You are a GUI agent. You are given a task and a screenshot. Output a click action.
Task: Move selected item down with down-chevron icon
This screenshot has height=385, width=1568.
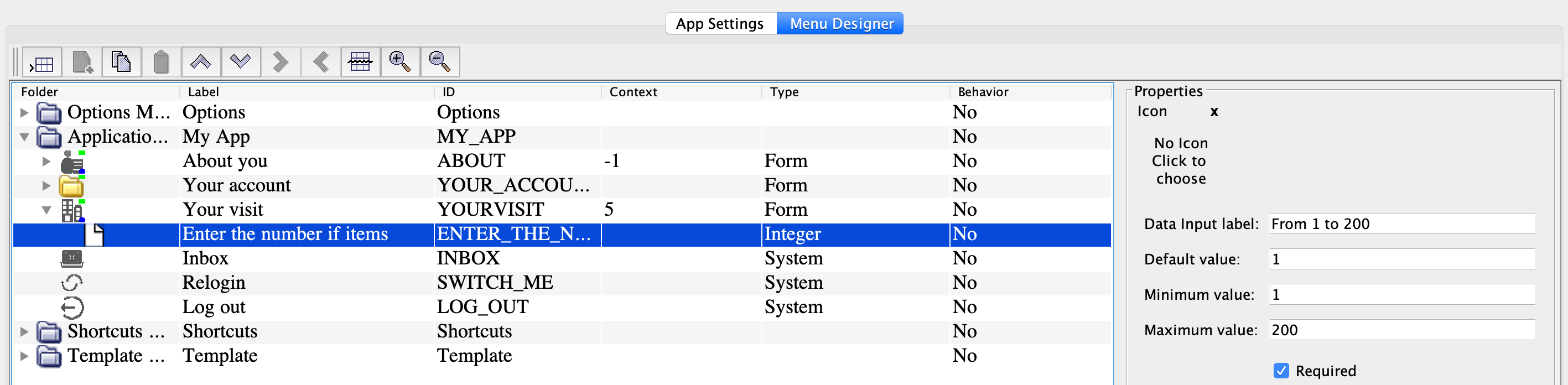[241, 62]
